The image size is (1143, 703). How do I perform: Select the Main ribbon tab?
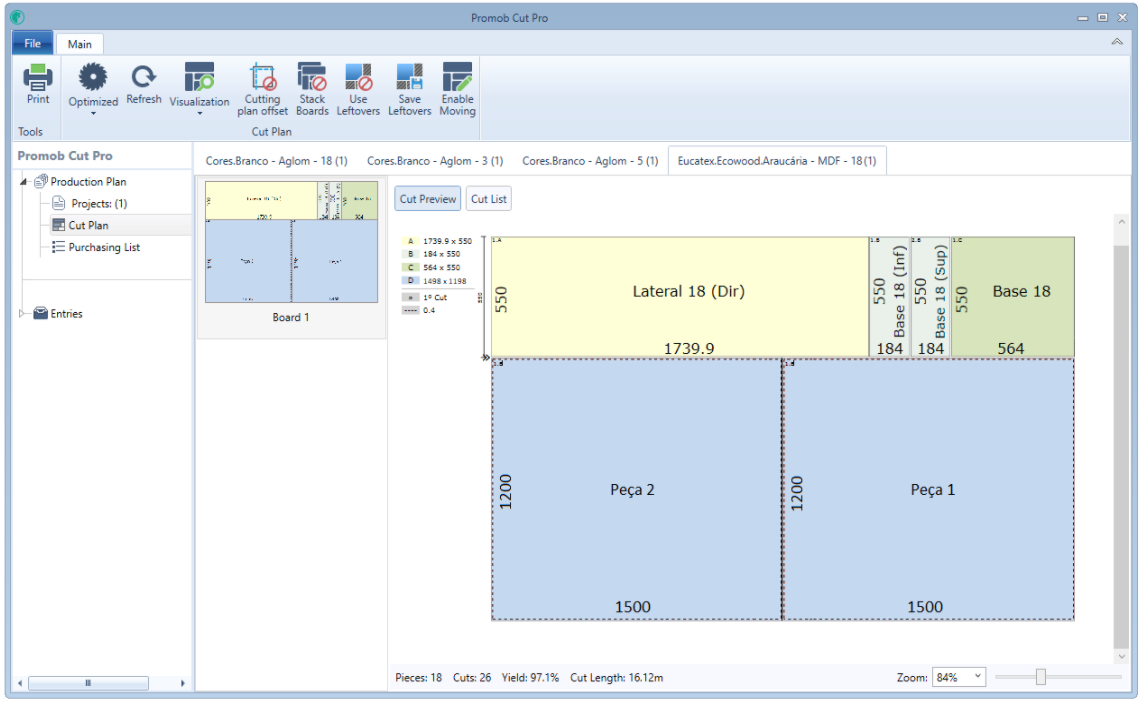(x=79, y=44)
